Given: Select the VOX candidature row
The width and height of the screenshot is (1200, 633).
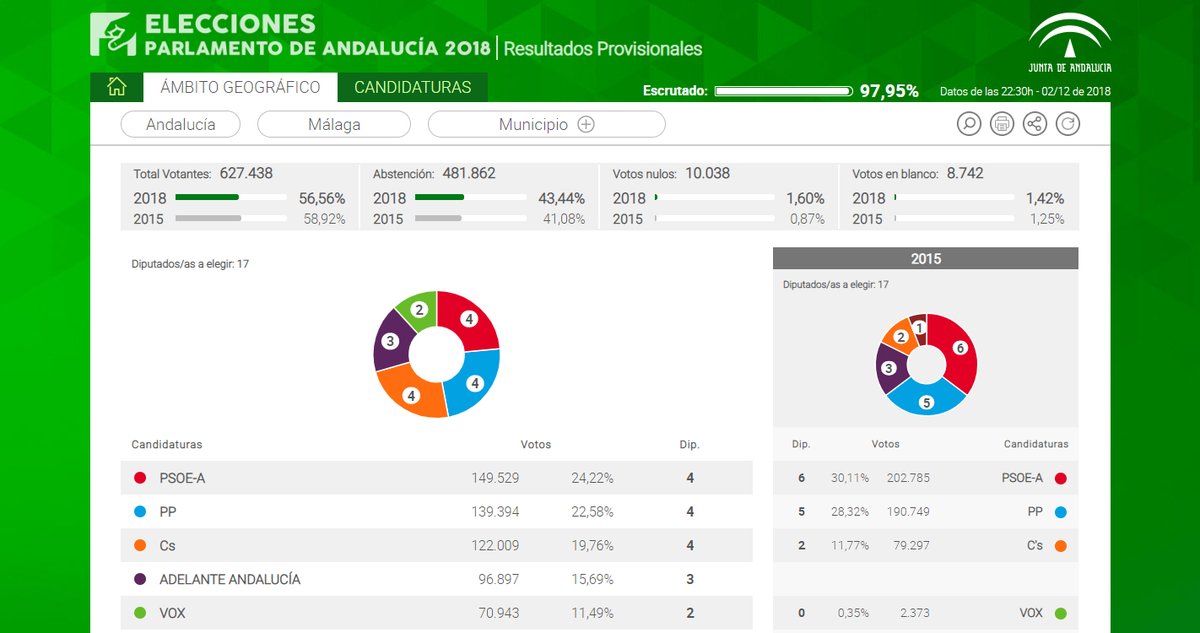Looking at the screenshot, I should point(436,613).
